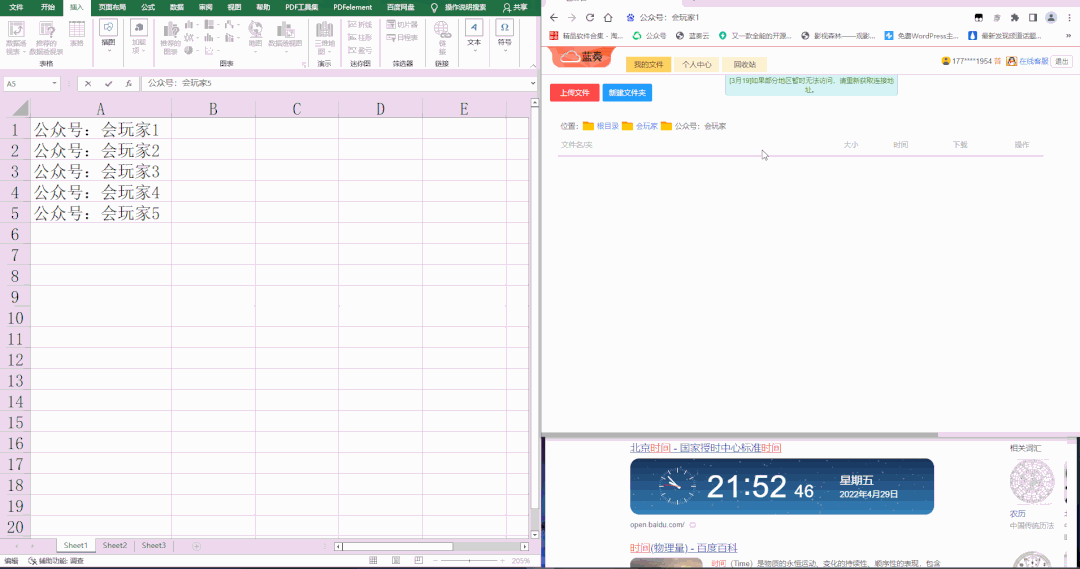Screen dimensions: 1080x569
Task: Open the Text (文本) dropdown in ribbon
Action: coord(474,36)
